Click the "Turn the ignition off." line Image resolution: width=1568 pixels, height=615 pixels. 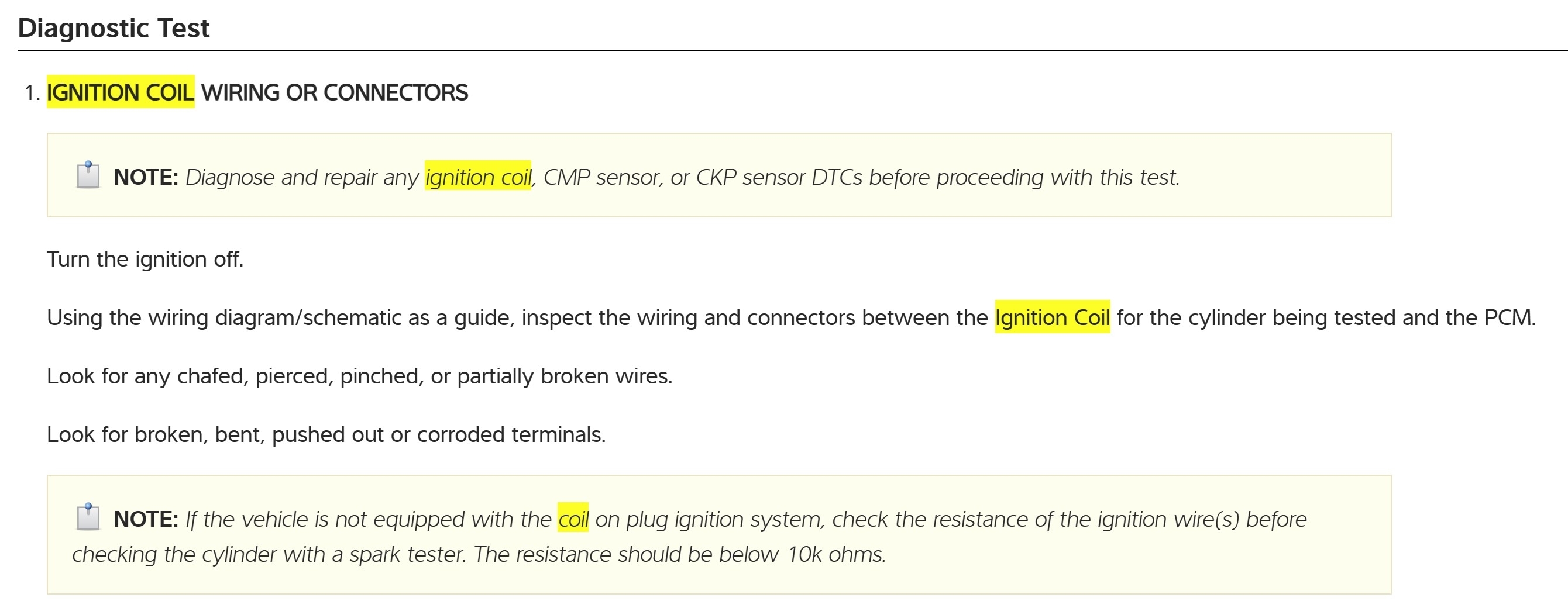(145, 259)
